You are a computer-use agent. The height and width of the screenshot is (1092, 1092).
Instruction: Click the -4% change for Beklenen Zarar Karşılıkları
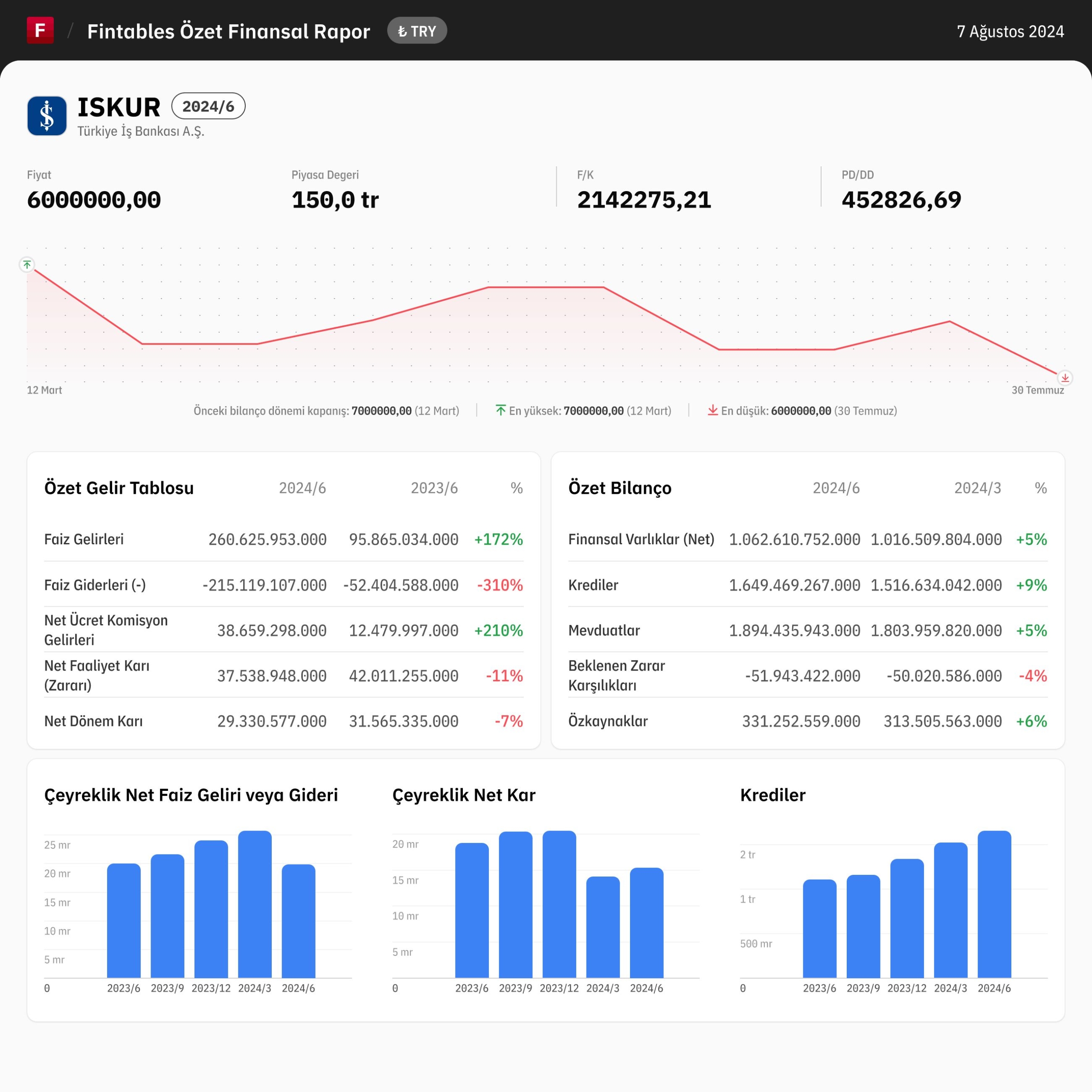pyautogui.click(x=1033, y=675)
